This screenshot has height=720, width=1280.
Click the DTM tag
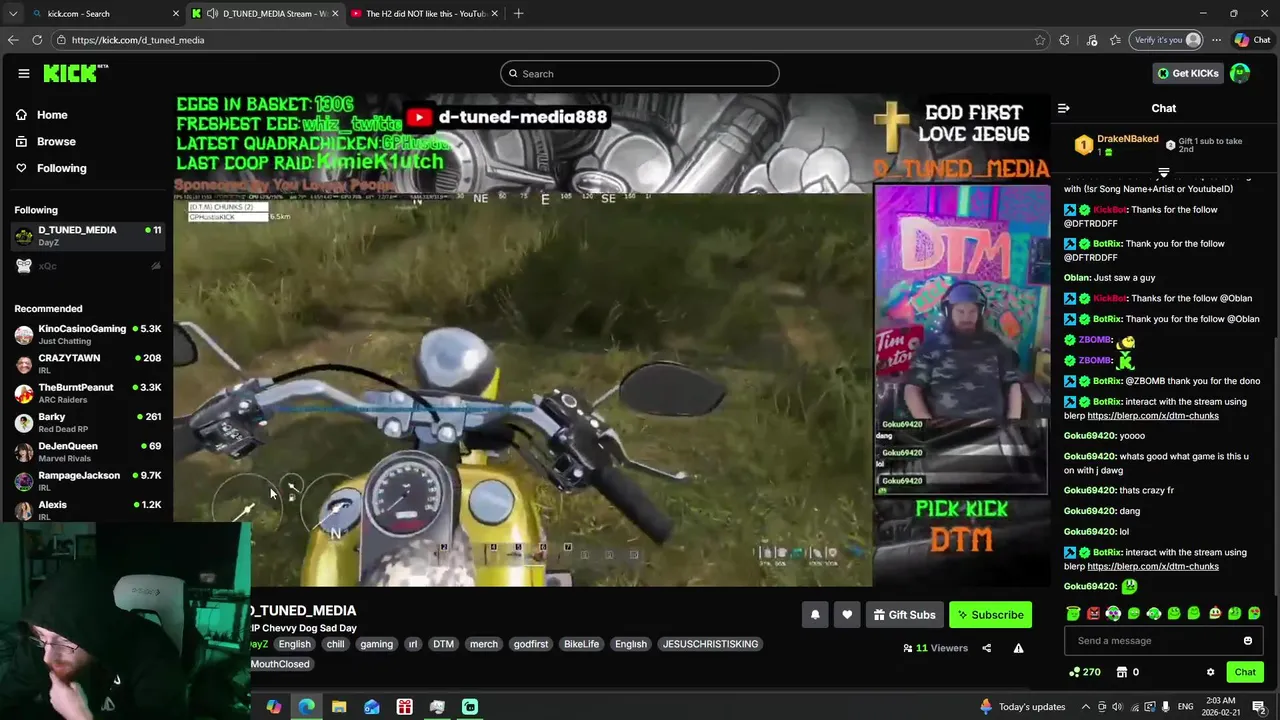(443, 644)
